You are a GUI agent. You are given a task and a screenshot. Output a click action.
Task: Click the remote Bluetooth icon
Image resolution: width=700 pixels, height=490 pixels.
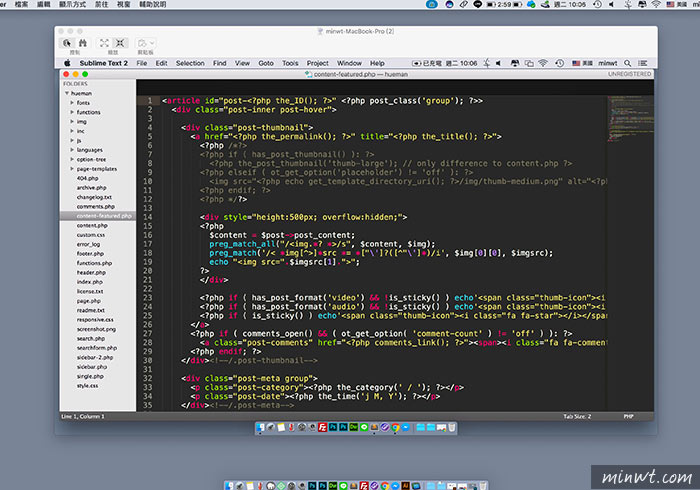(x=487, y=63)
